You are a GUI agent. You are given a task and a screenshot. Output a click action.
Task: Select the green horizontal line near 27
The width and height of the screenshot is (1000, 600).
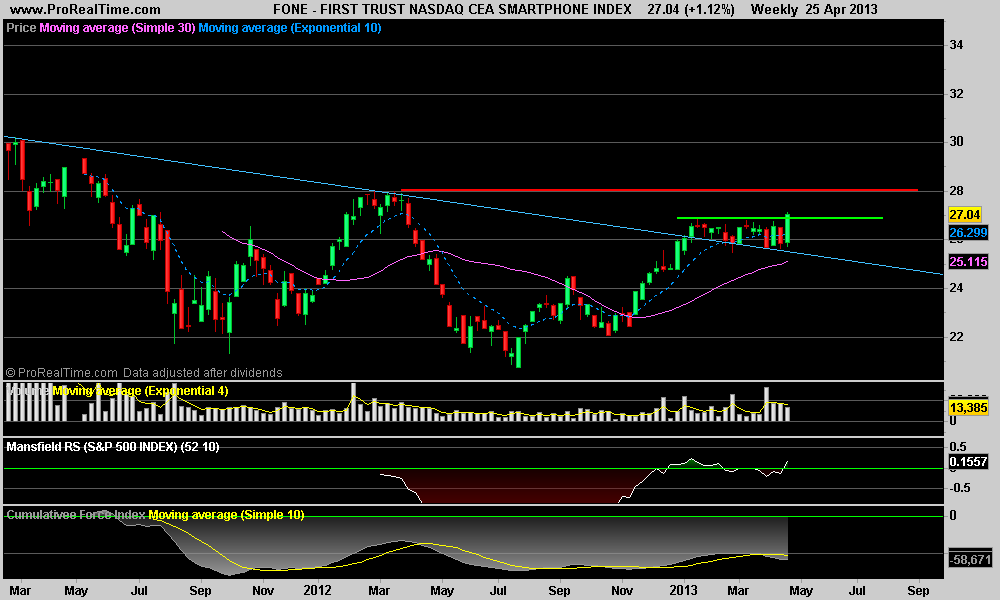pyautogui.click(x=779, y=218)
